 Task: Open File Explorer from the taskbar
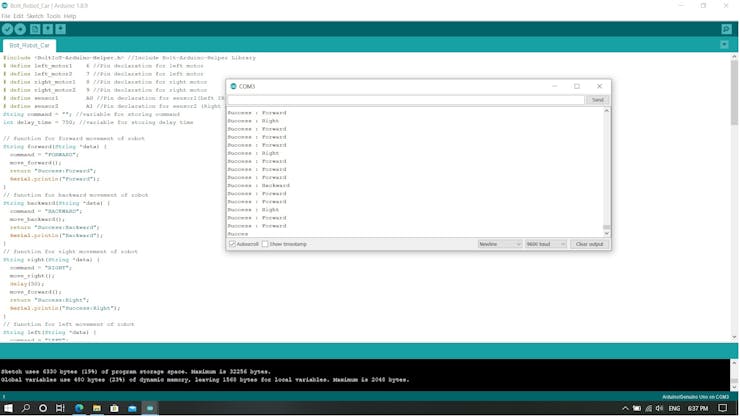[97, 408]
